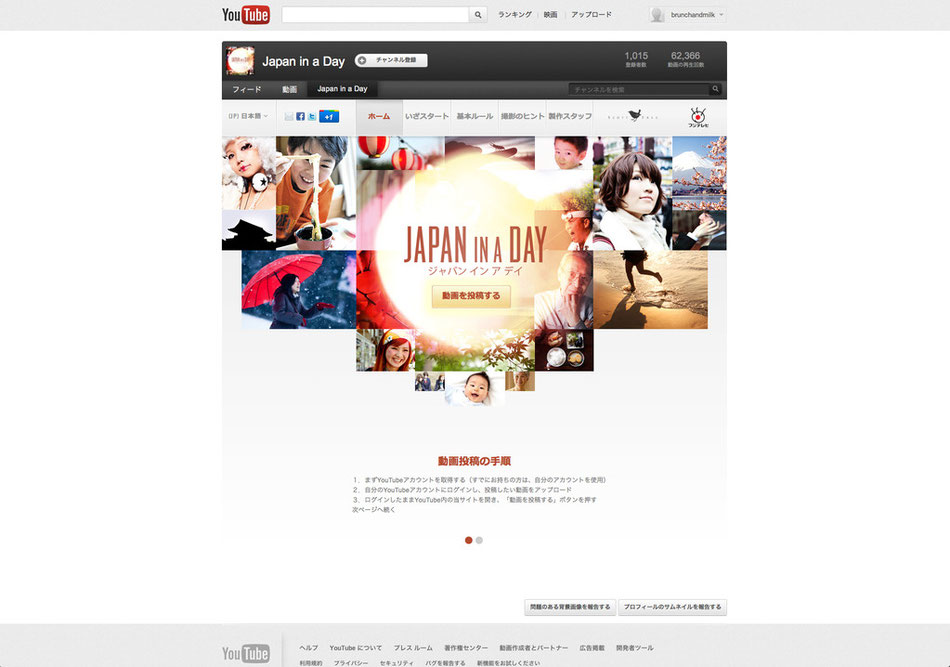Click the 動画を投稿する button
Screen dimensions: 950x667
coord(471,296)
